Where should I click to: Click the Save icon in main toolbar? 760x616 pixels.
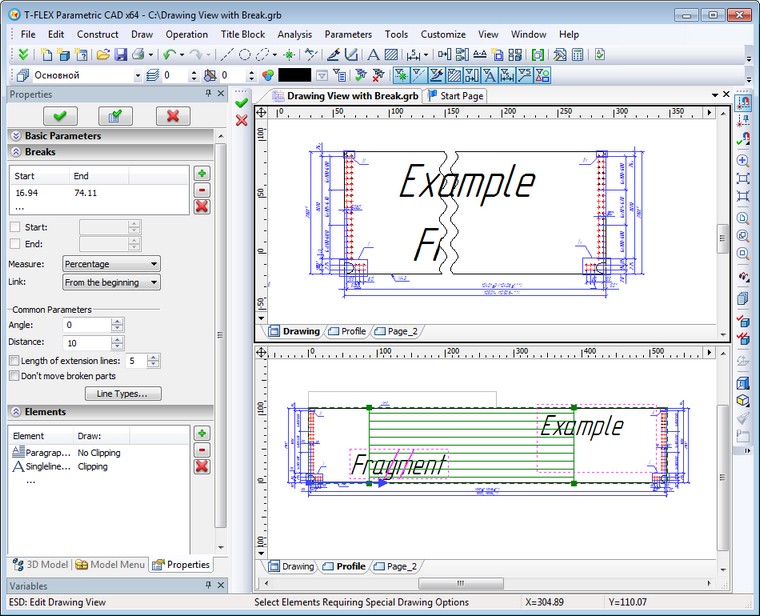121,55
